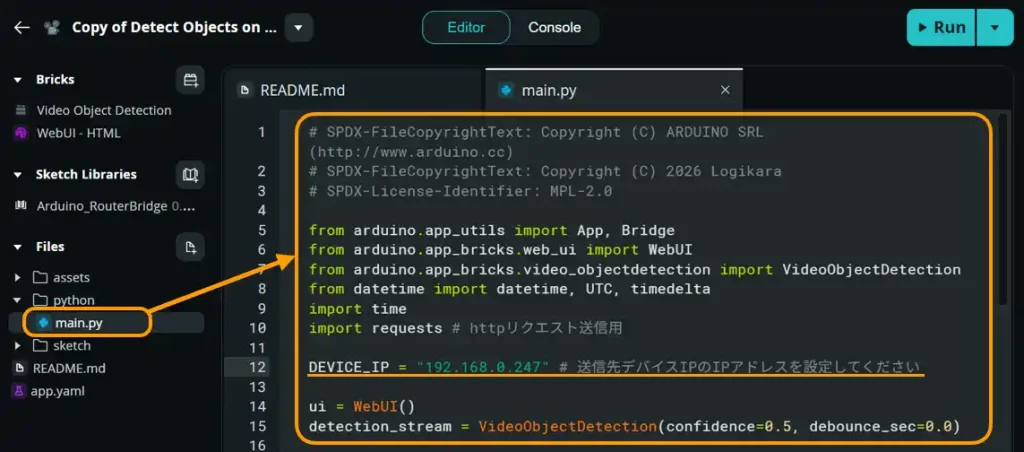1024x452 pixels.
Task: Collapse the Bricks section
Action: tap(18, 80)
